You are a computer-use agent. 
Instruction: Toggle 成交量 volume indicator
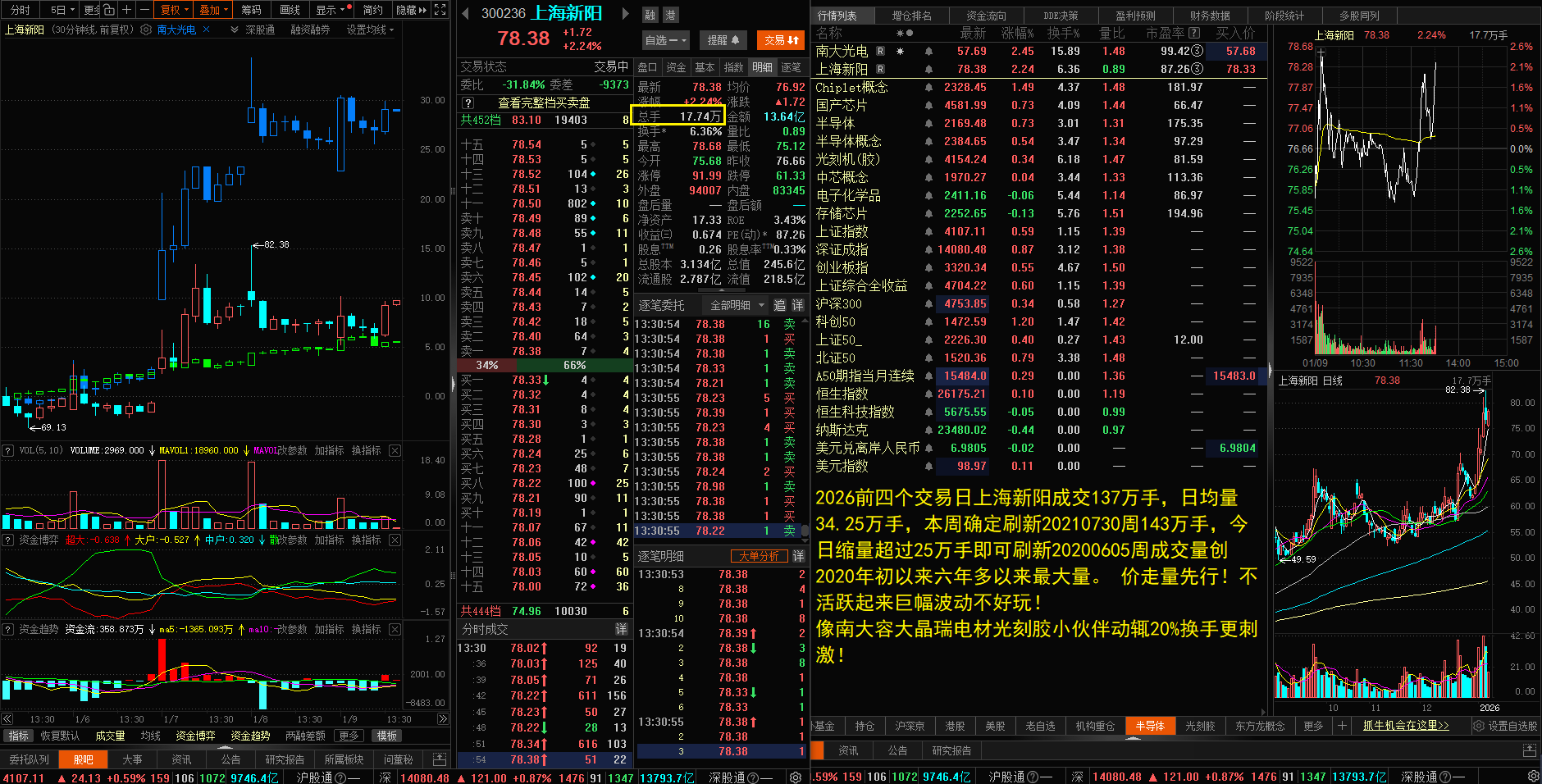point(110,736)
